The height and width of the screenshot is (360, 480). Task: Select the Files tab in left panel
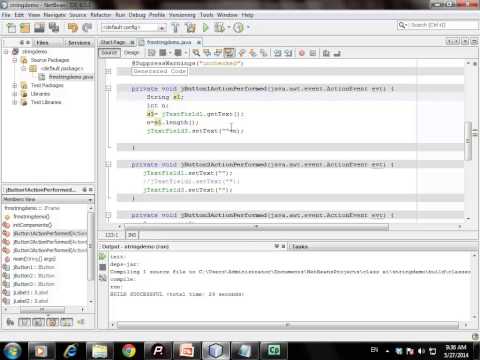[42, 43]
